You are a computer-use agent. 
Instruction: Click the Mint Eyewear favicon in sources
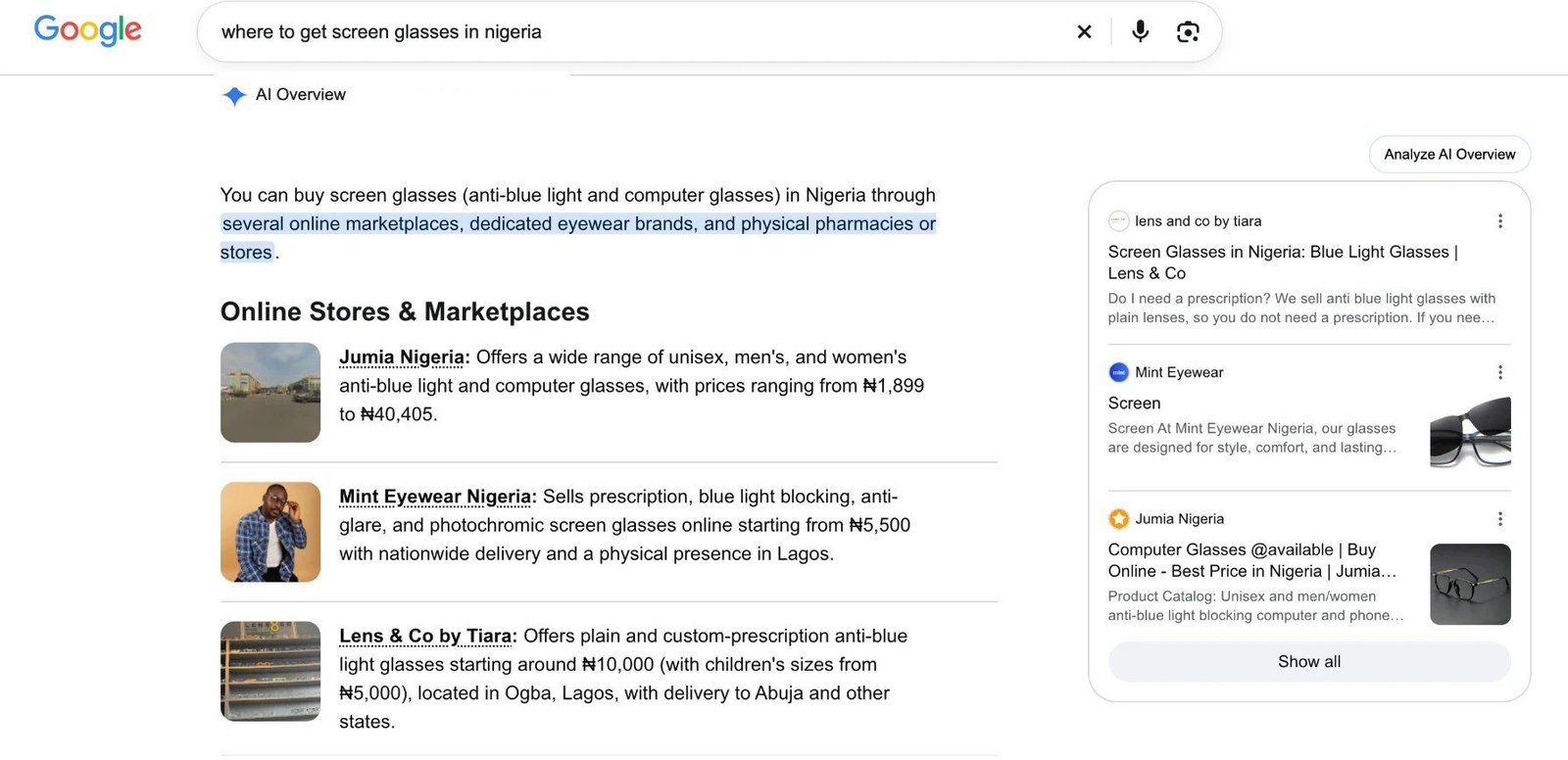tap(1118, 372)
